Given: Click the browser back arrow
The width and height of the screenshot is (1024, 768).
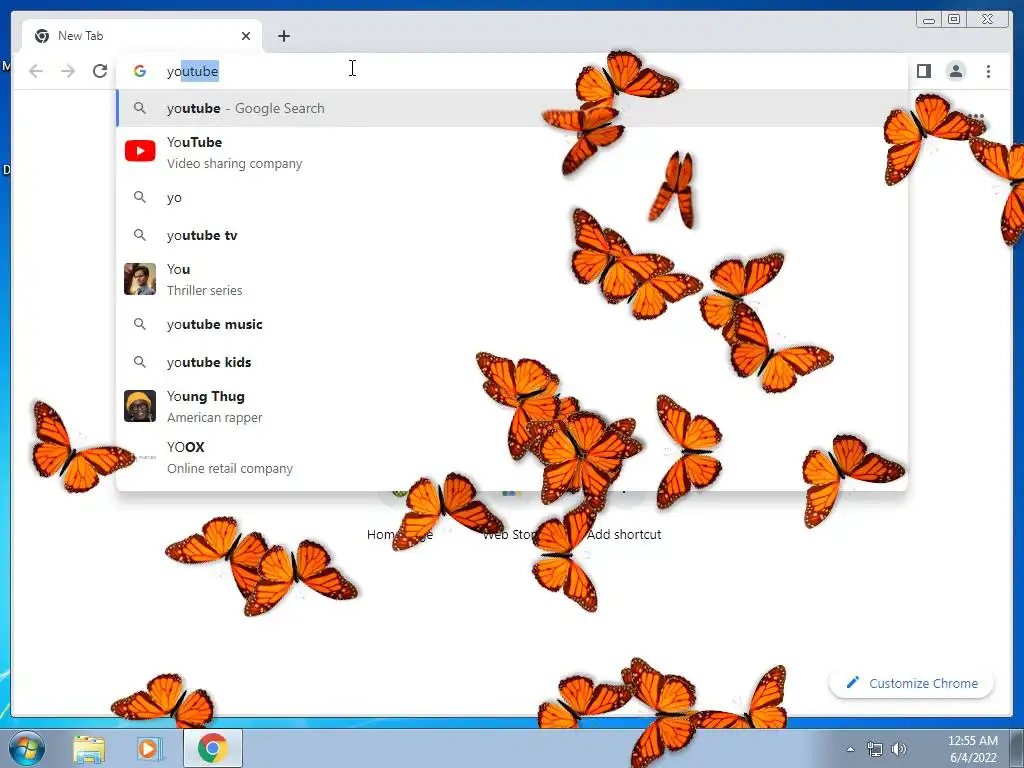Looking at the screenshot, I should click(x=36, y=71).
